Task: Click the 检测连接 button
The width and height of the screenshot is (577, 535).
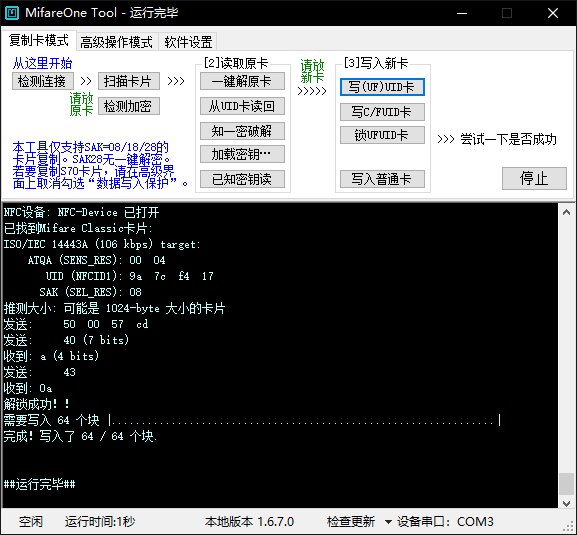Action: 43,81
